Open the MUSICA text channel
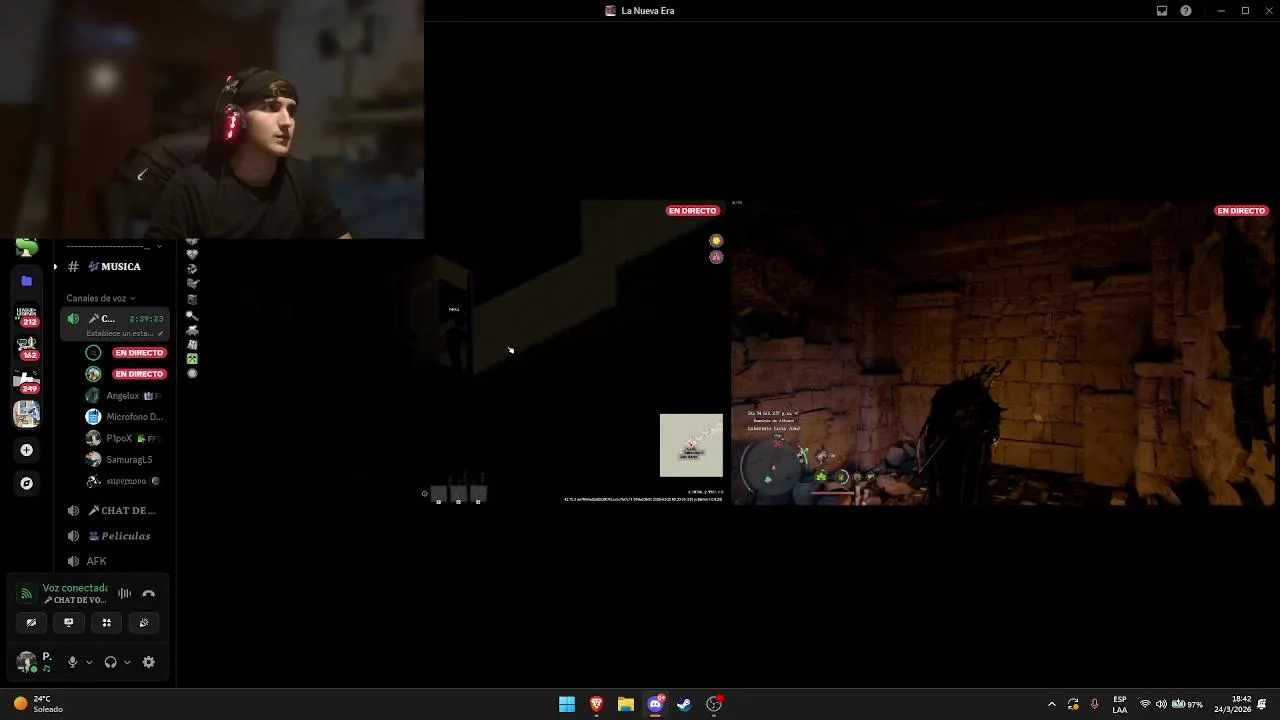The height and width of the screenshot is (720, 1280). (x=114, y=267)
